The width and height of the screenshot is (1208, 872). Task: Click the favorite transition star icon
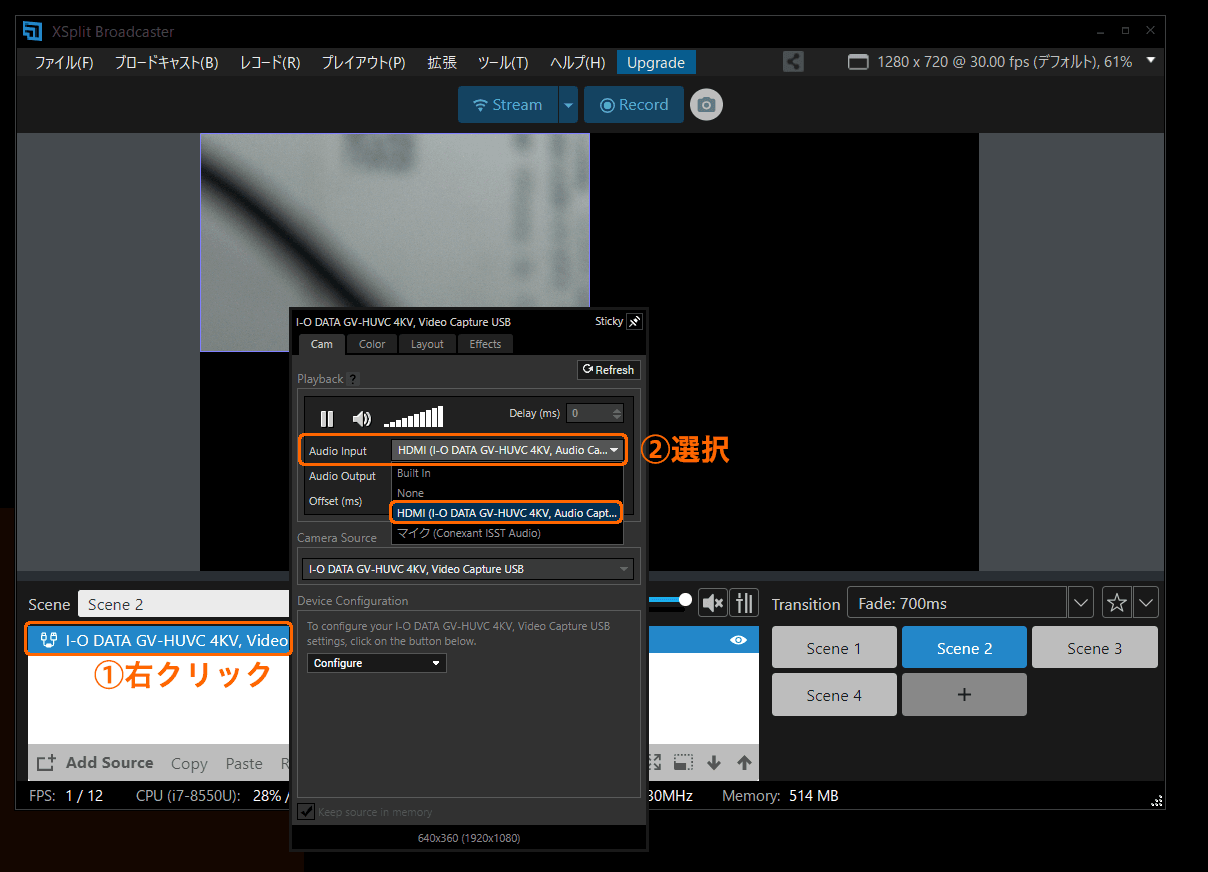(1116, 603)
